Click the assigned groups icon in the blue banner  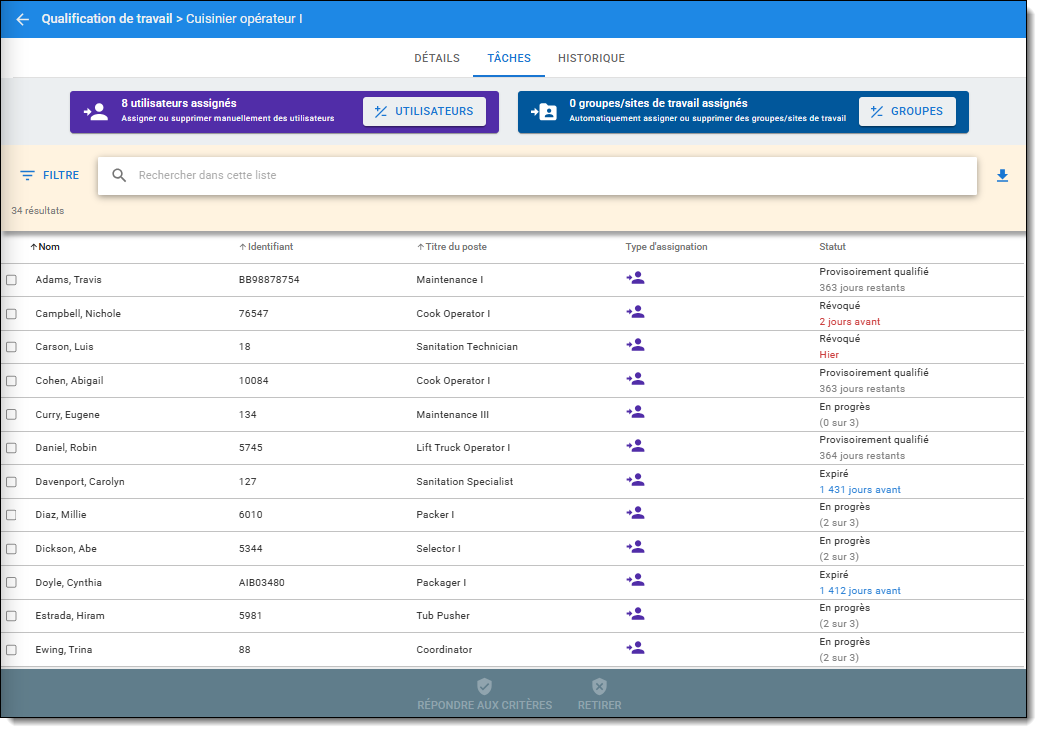[543, 112]
